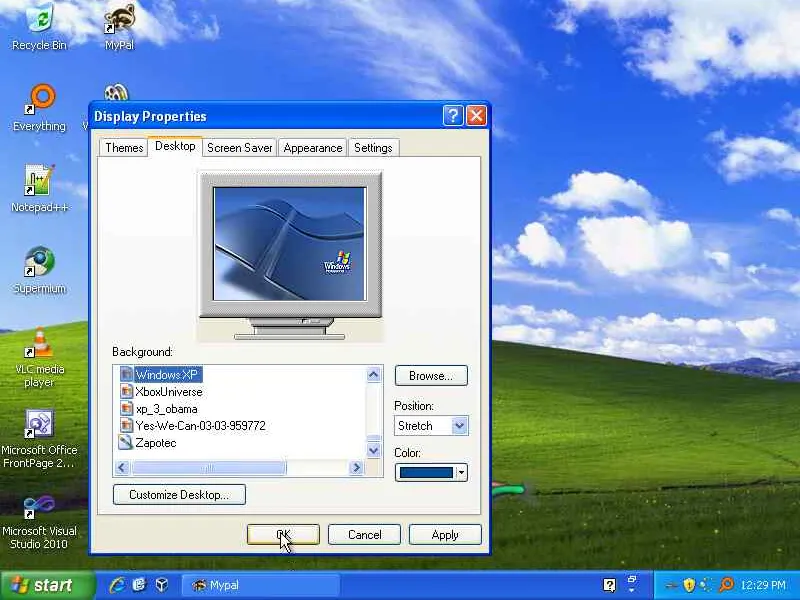
Task: Click Customize Desktop... button
Action: coord(179,495)
